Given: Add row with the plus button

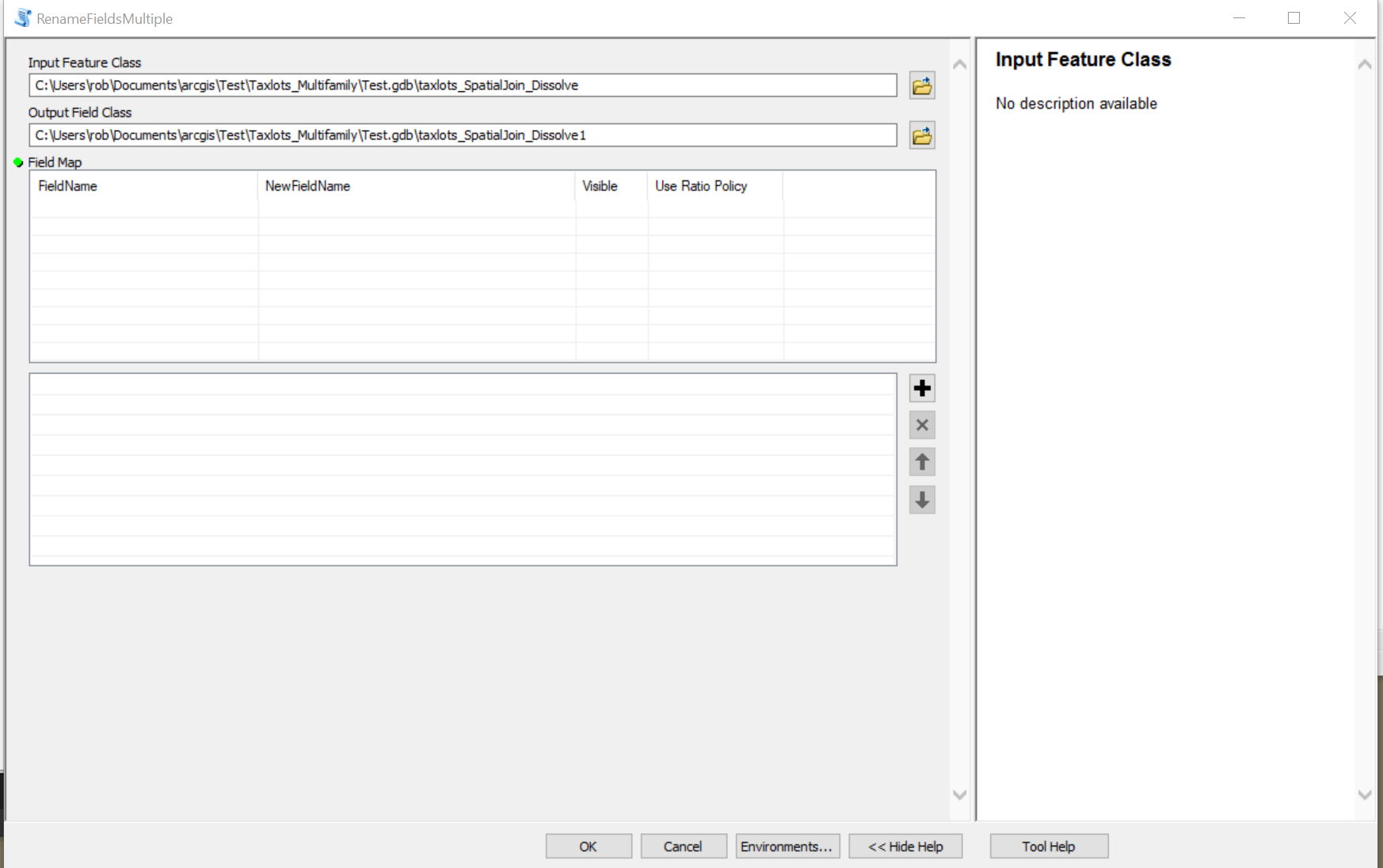Looking at the screenshot, I should click(x=922, y=388).
